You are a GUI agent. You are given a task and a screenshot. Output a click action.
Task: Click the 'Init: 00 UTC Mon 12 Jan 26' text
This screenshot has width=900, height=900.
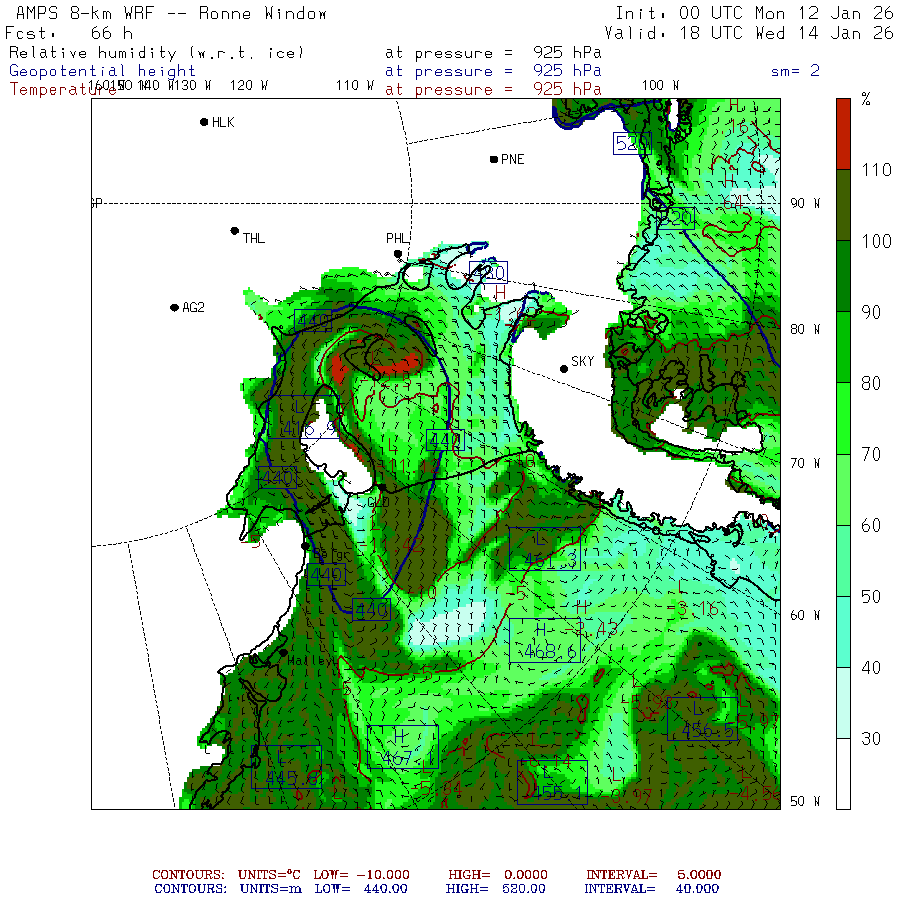tap(754, 13)
